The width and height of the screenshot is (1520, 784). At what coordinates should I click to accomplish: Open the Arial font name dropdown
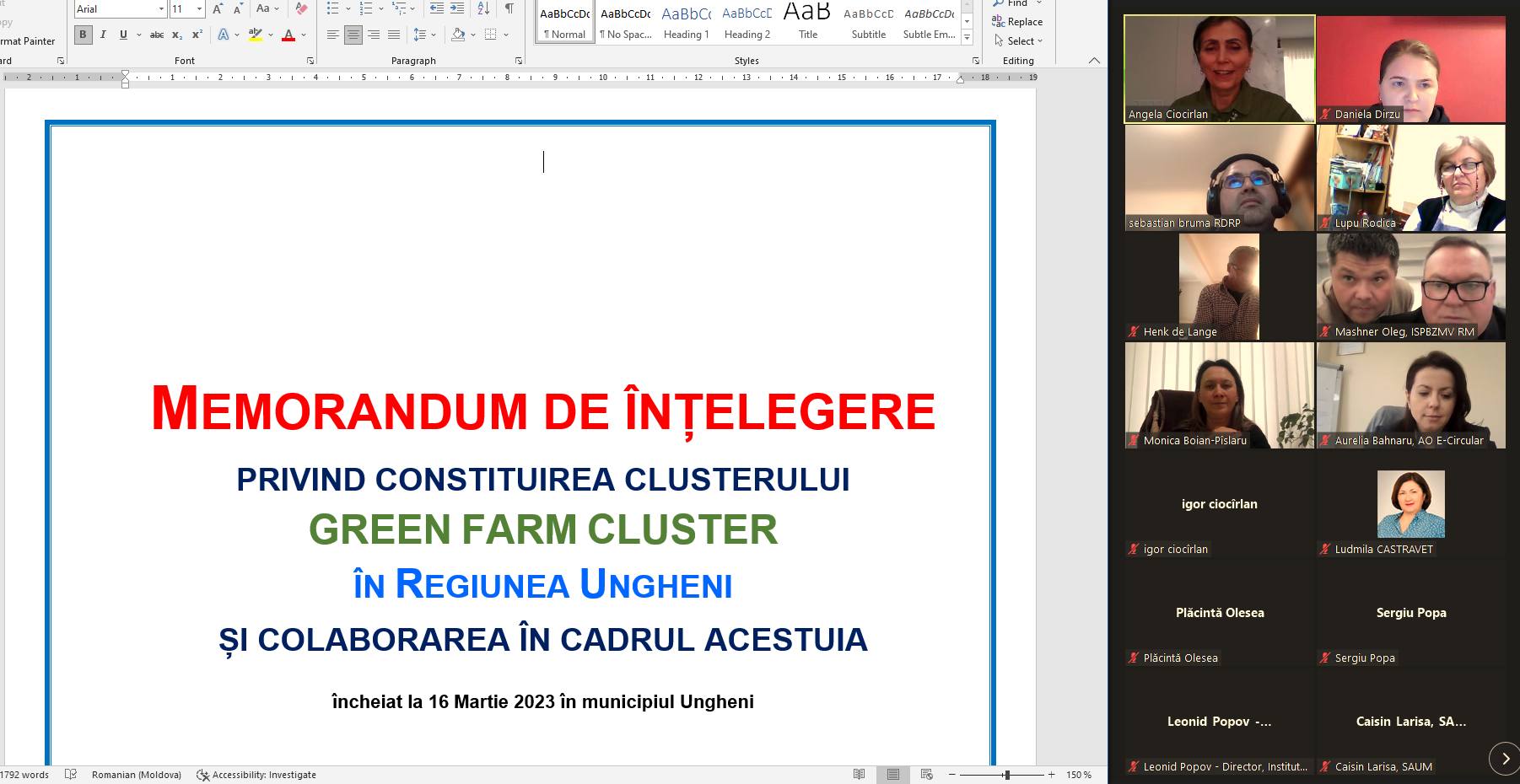[161, 9]
